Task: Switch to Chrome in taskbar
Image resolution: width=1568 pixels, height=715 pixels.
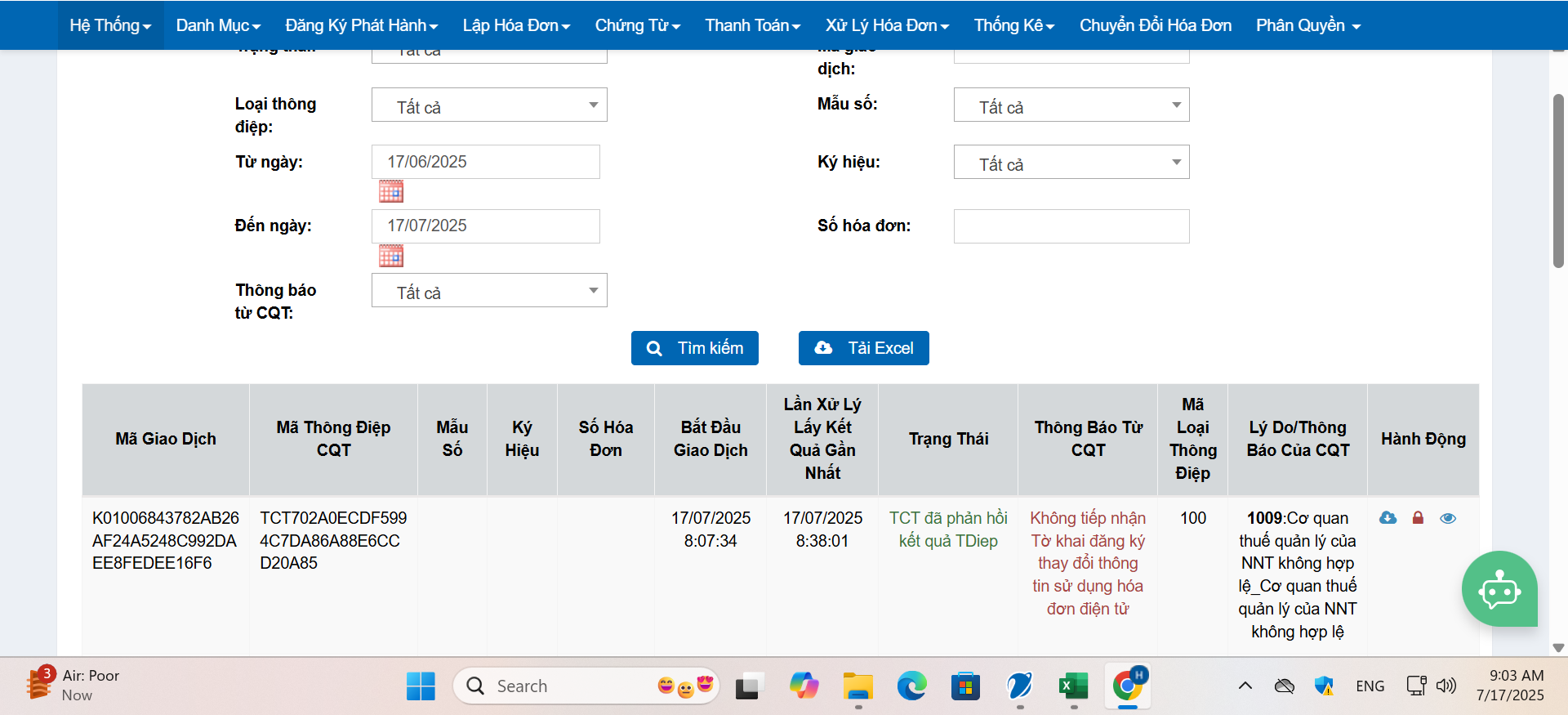Action: click(1128, 686)
